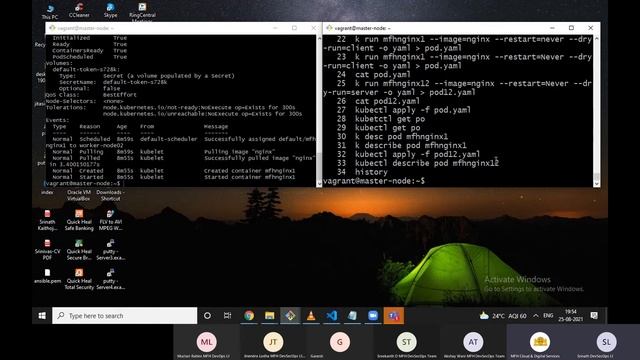Switch to Microsoft Teams on taskbar
The width and height of the screenshot is (640, 360).
393,316
